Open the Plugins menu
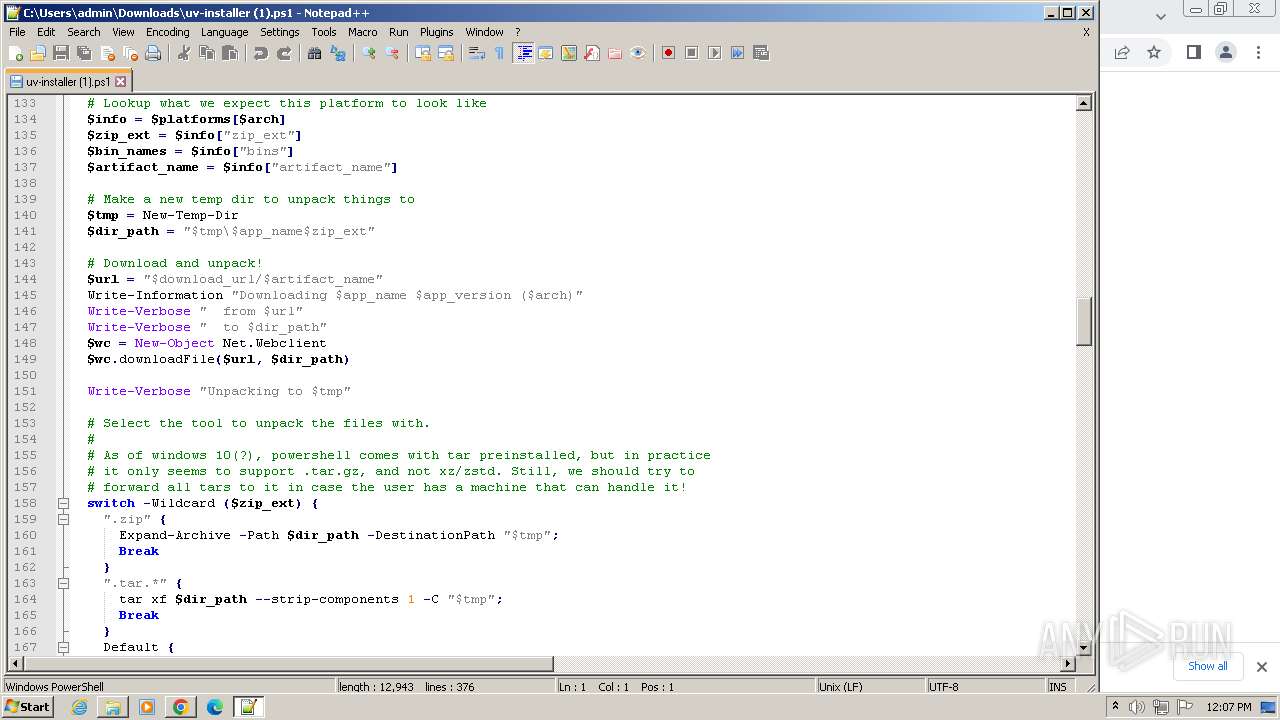Screen dimensions: 1280x720 point(436,32)
